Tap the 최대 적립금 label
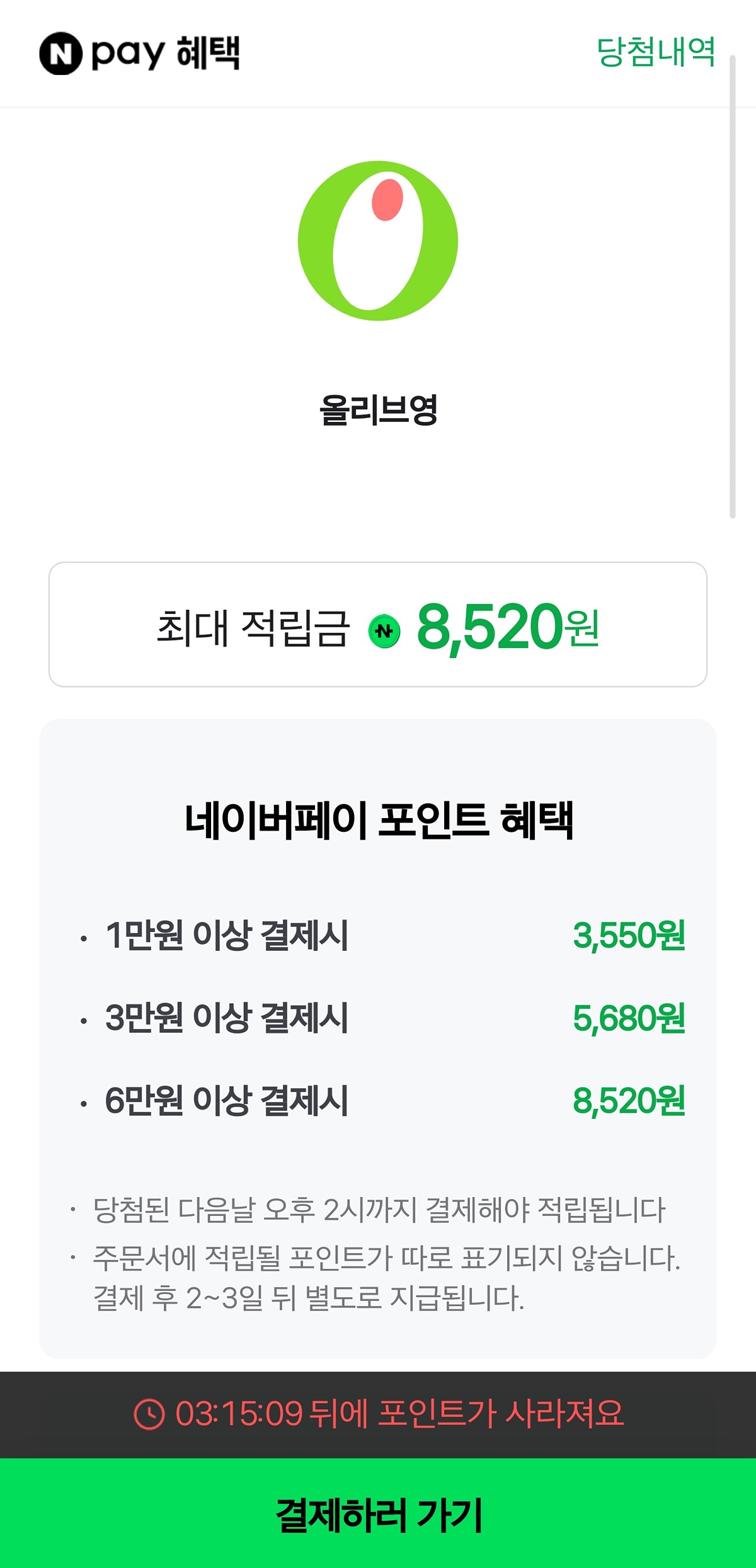Screen dimensions: 756x1568 click(x=253, y=628)
